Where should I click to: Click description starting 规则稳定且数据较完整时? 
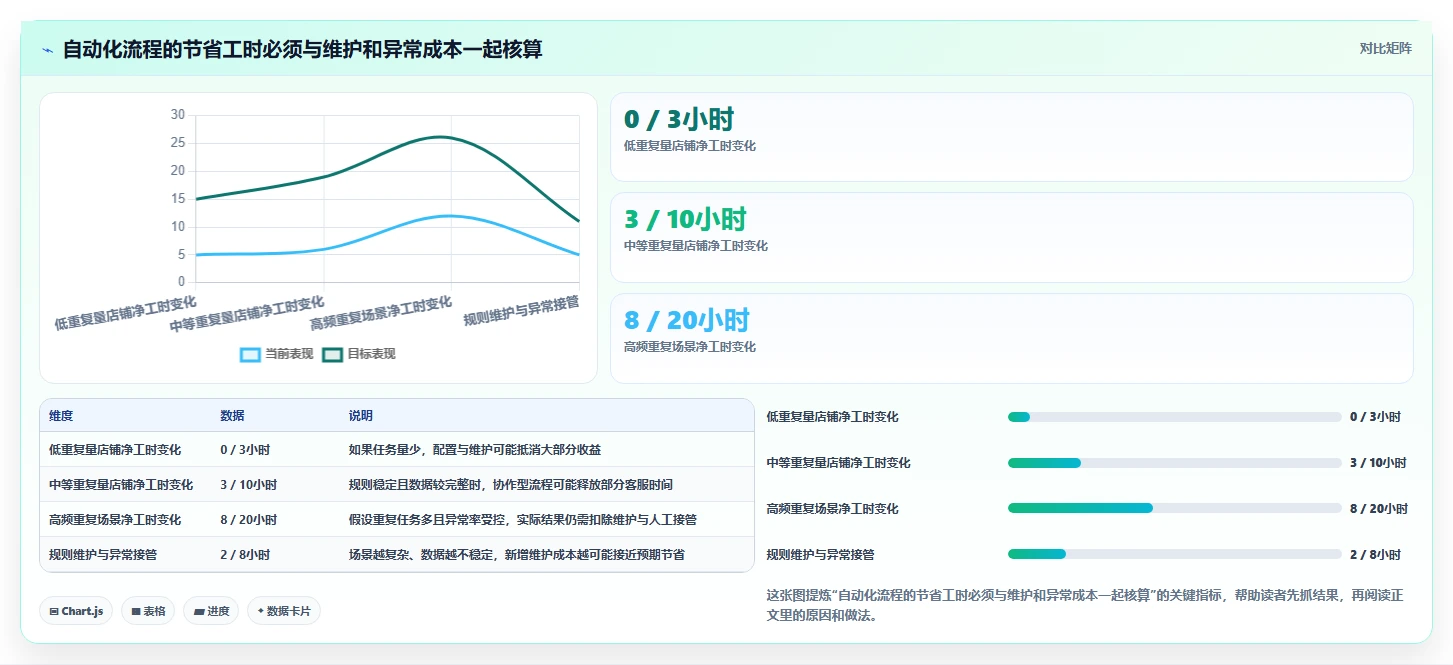[x=511, y=485]
